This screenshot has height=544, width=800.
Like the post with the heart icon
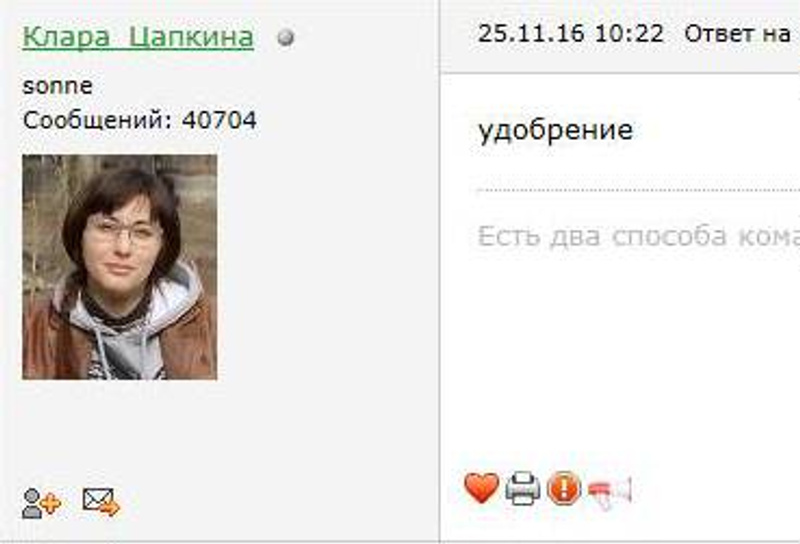[481, 488]
